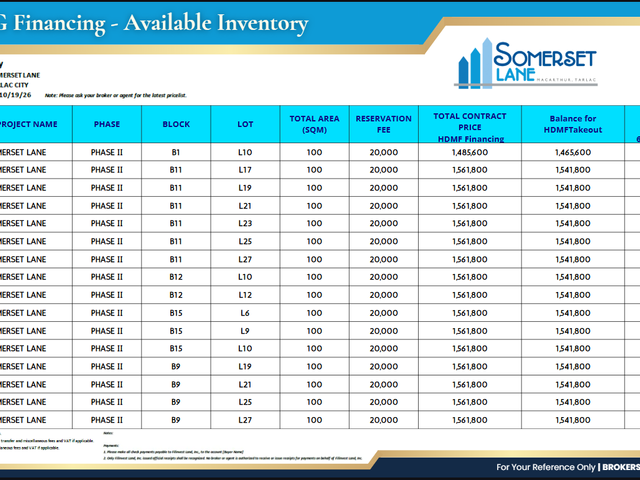Click lot L17 in block B11
This screenshot has width=640, height=480.
click(x=245, y=170)
